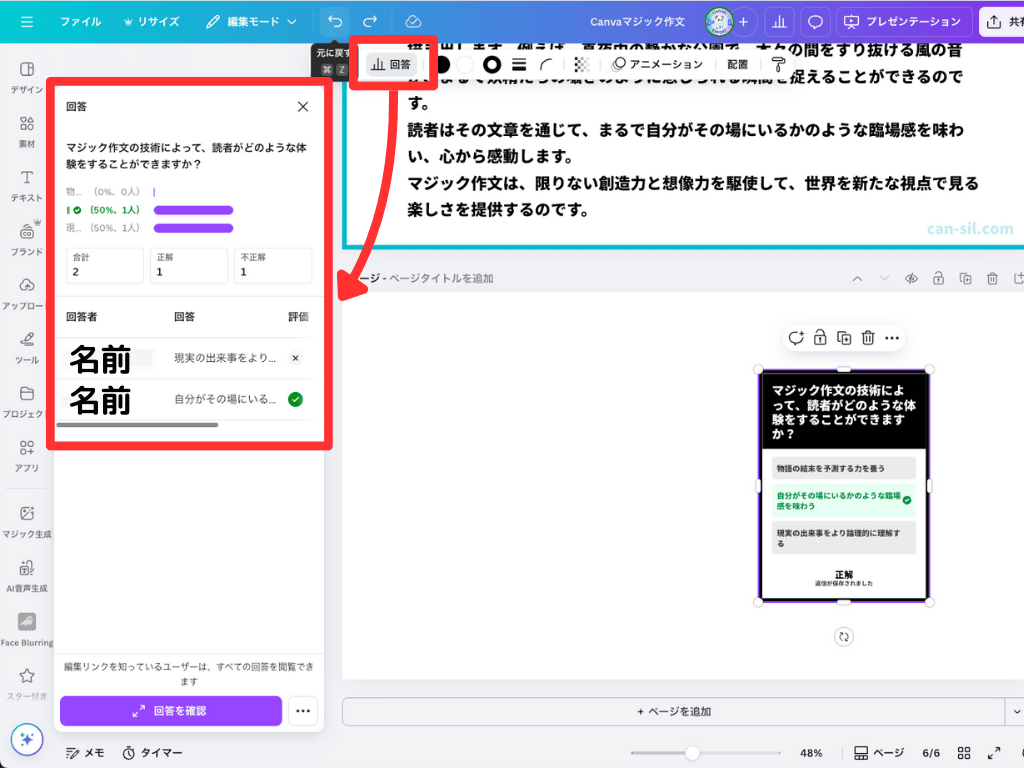Open the リサイズ menu
The height and width of the screenshot is (768, 1024).
[x=152, y=22]
